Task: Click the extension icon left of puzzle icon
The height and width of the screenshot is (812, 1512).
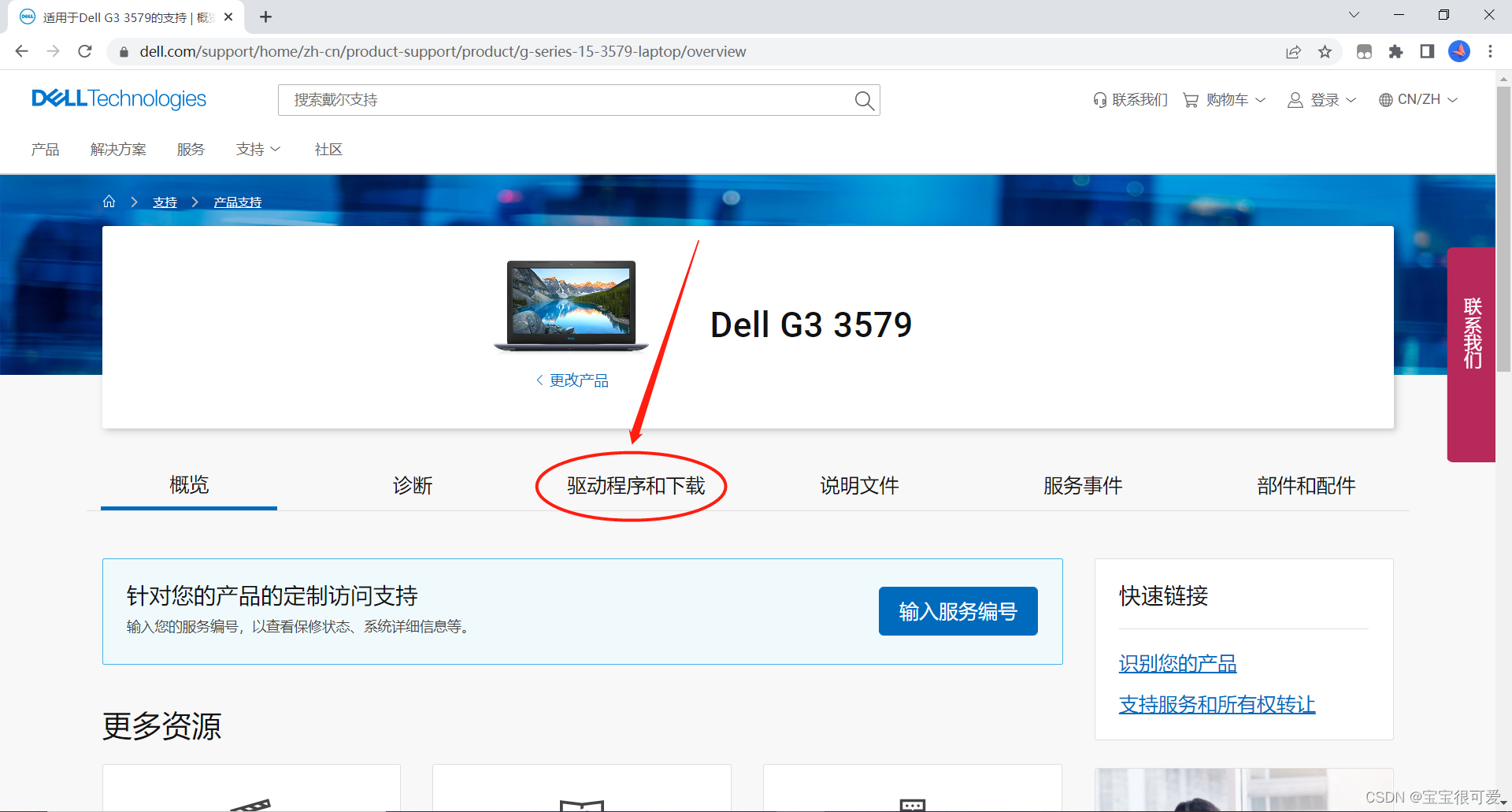Action: tap(1365, 52)
